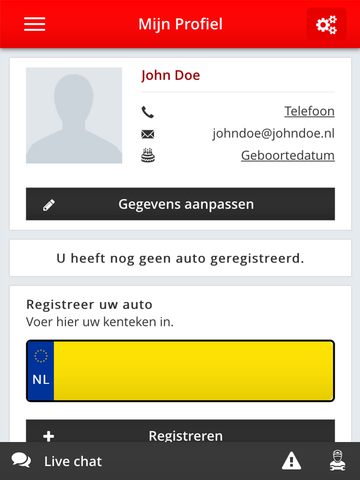Click the John Doe name heading
Image resolution: width=360 pixels, height=480 pixels.
point(170,75)
